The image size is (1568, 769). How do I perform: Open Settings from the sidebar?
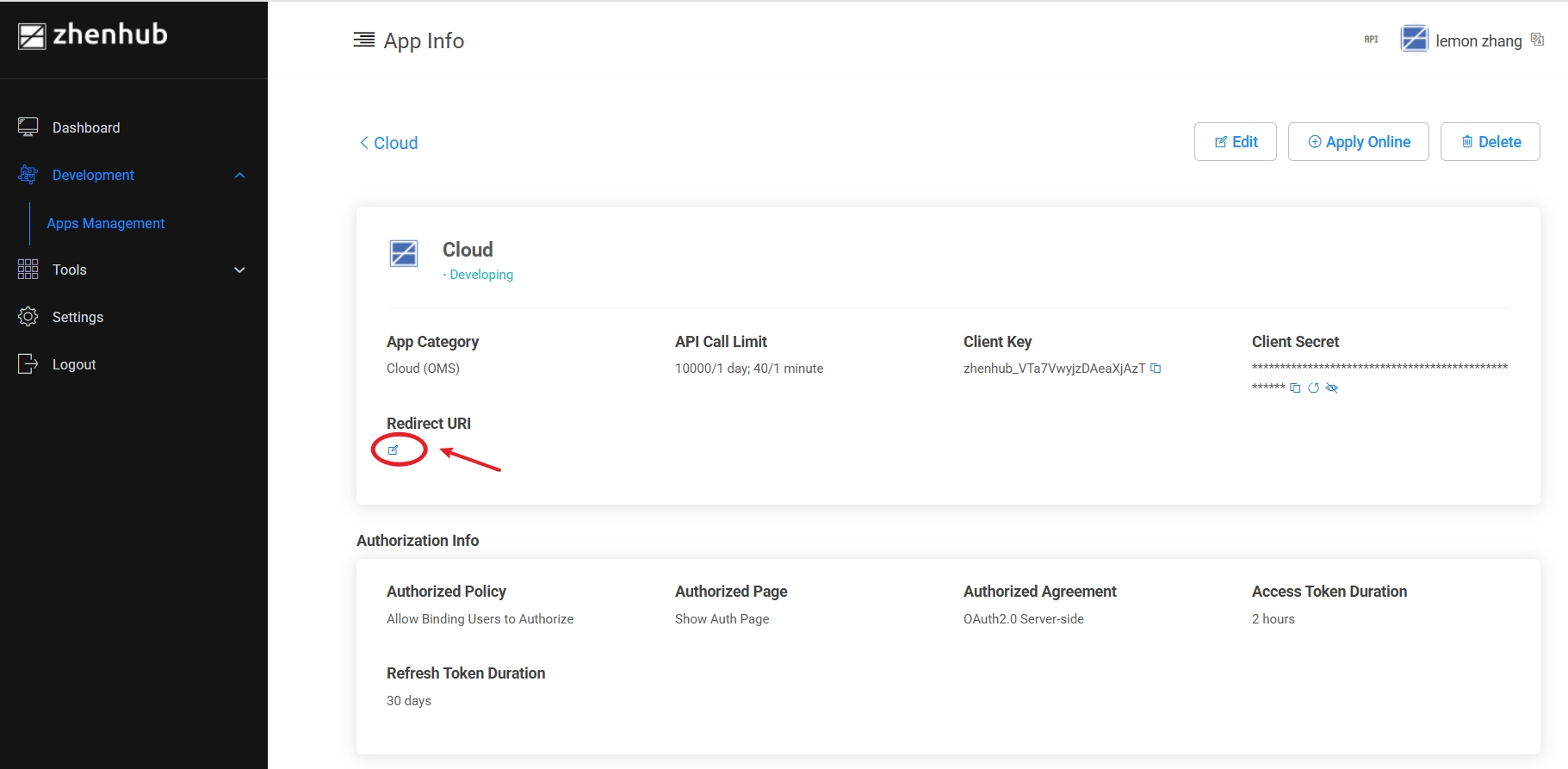pos(77,317)
